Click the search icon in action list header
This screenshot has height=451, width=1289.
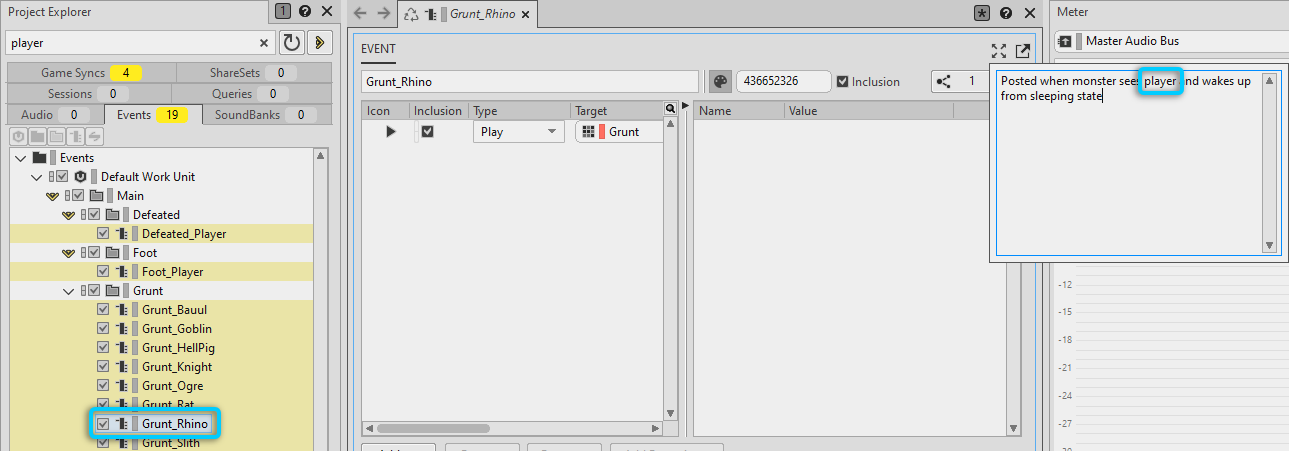pyautogui.click(x=670, y=109)
